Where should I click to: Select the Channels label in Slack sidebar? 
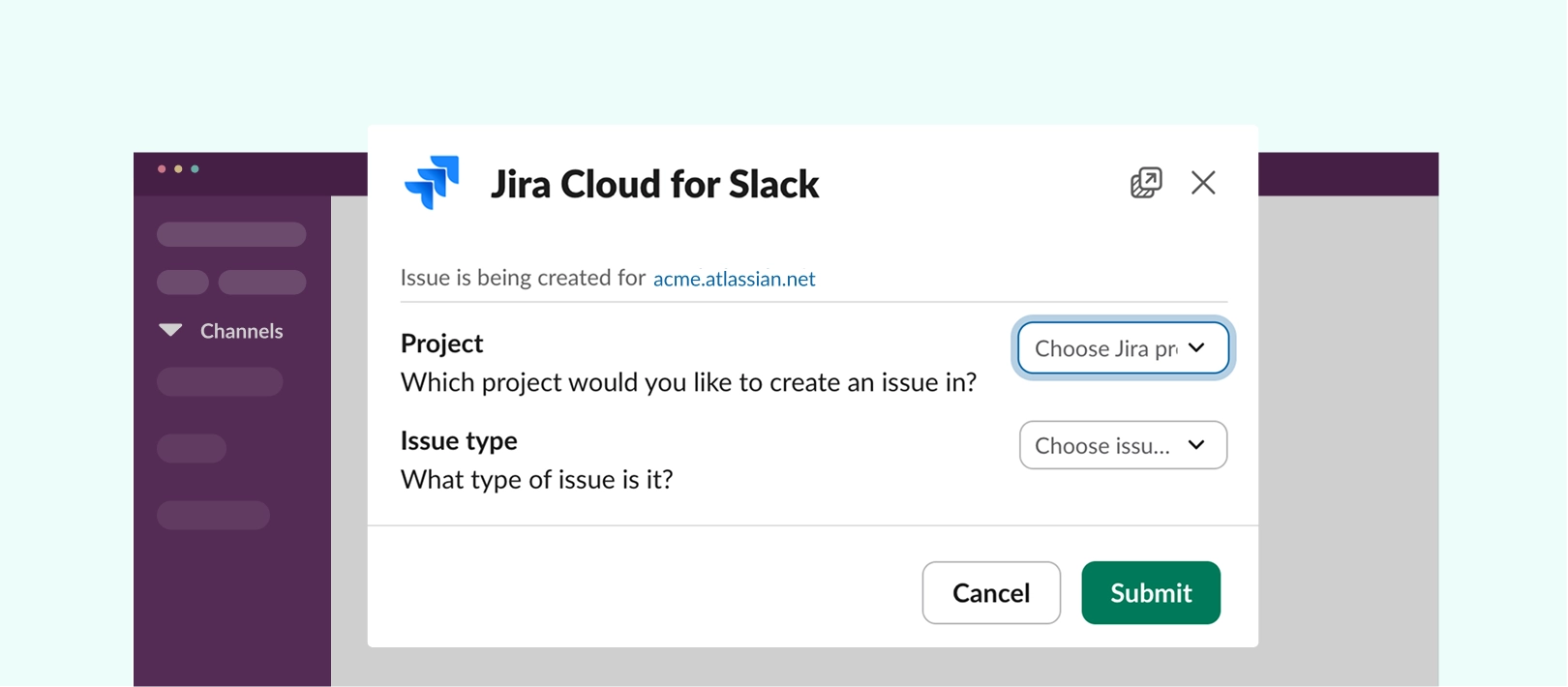pos(241,331)
